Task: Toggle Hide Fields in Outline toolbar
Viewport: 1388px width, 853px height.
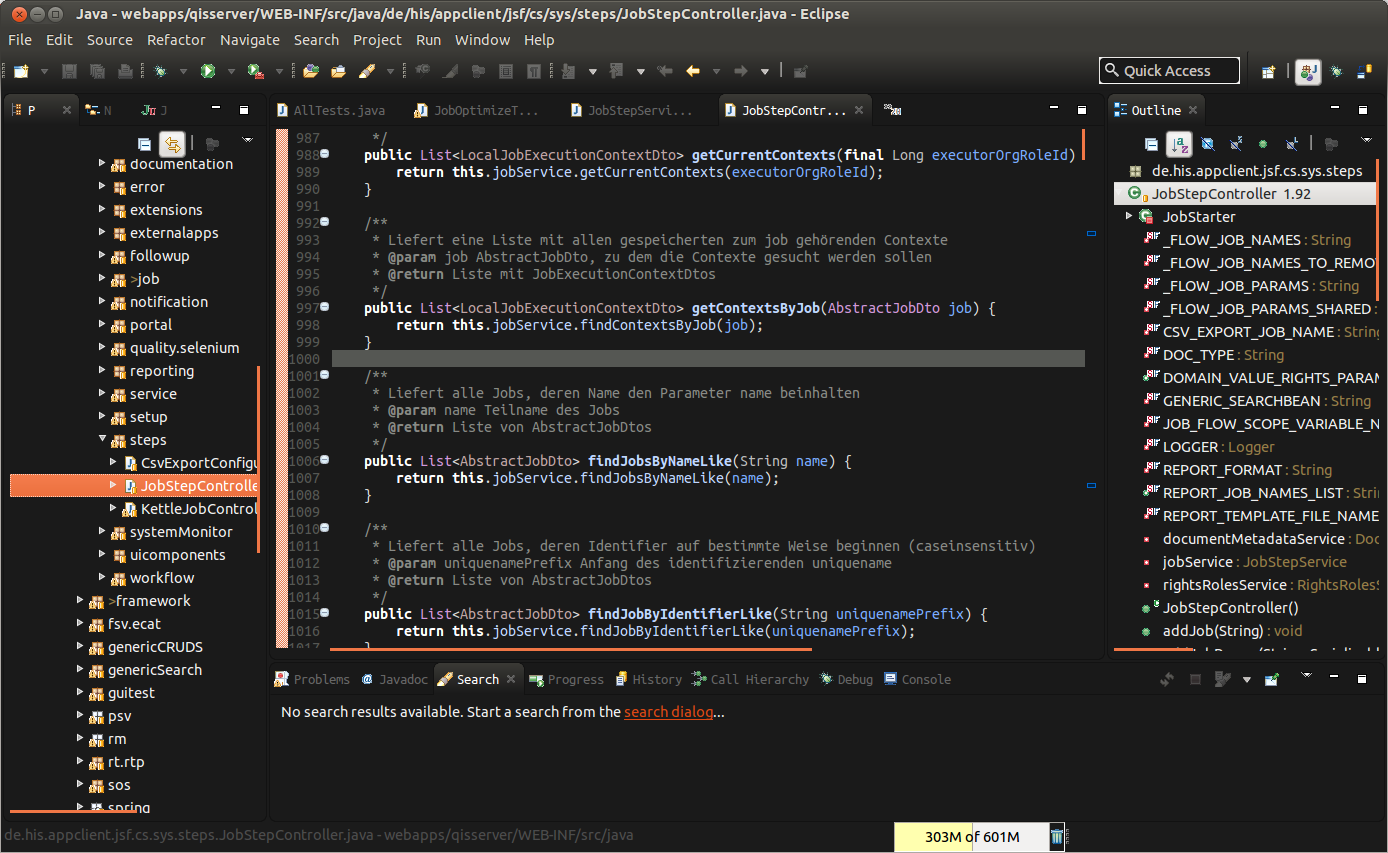Action: click(1207, 144)
